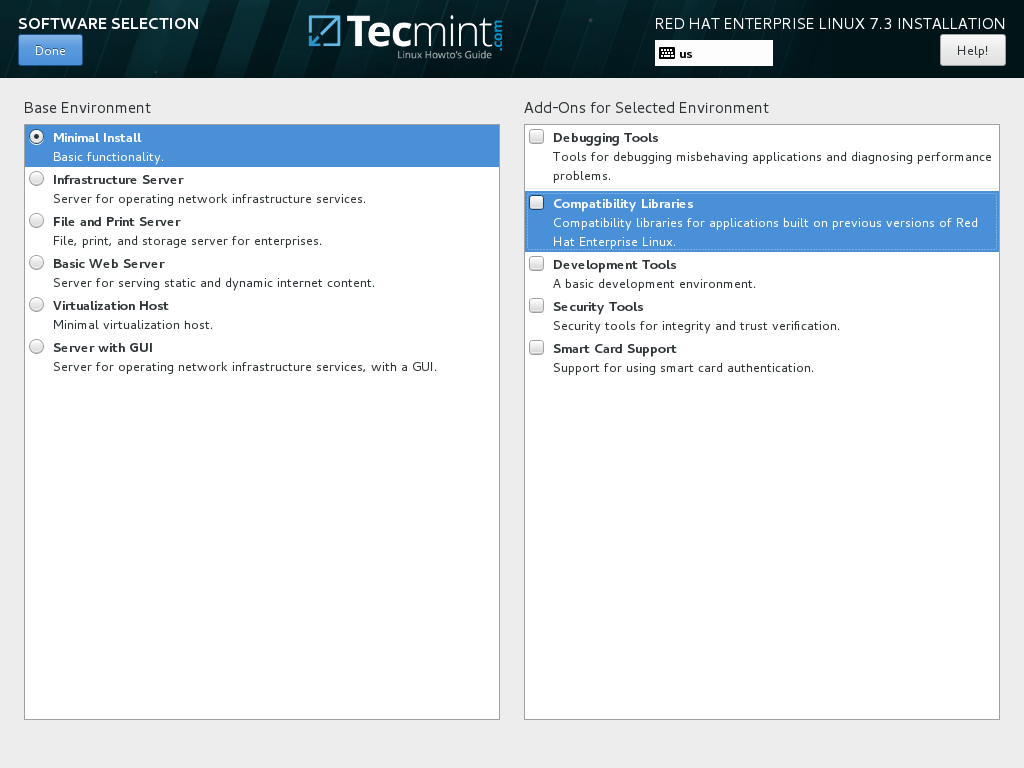This screenshot has width=1024, height=768.
Task: Enable the Debugging Tools add-on
Action: pos(536,136)
